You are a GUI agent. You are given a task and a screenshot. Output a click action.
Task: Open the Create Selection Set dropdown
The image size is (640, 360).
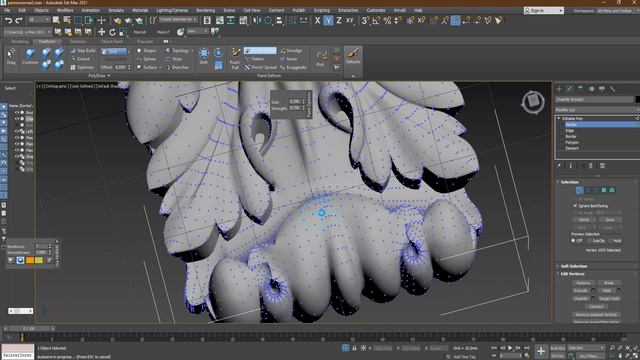pyautogui.click(x=177, y=20)
